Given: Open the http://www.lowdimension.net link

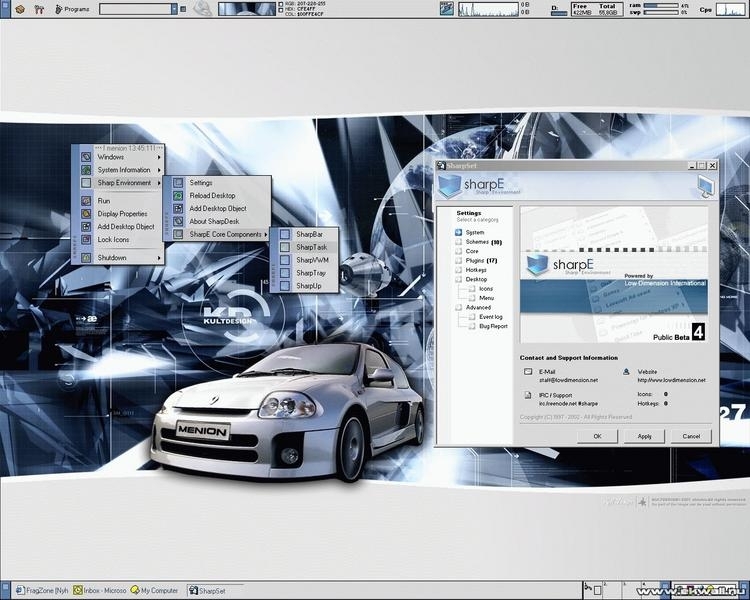Looking at the screenshot, I should 672,380.
